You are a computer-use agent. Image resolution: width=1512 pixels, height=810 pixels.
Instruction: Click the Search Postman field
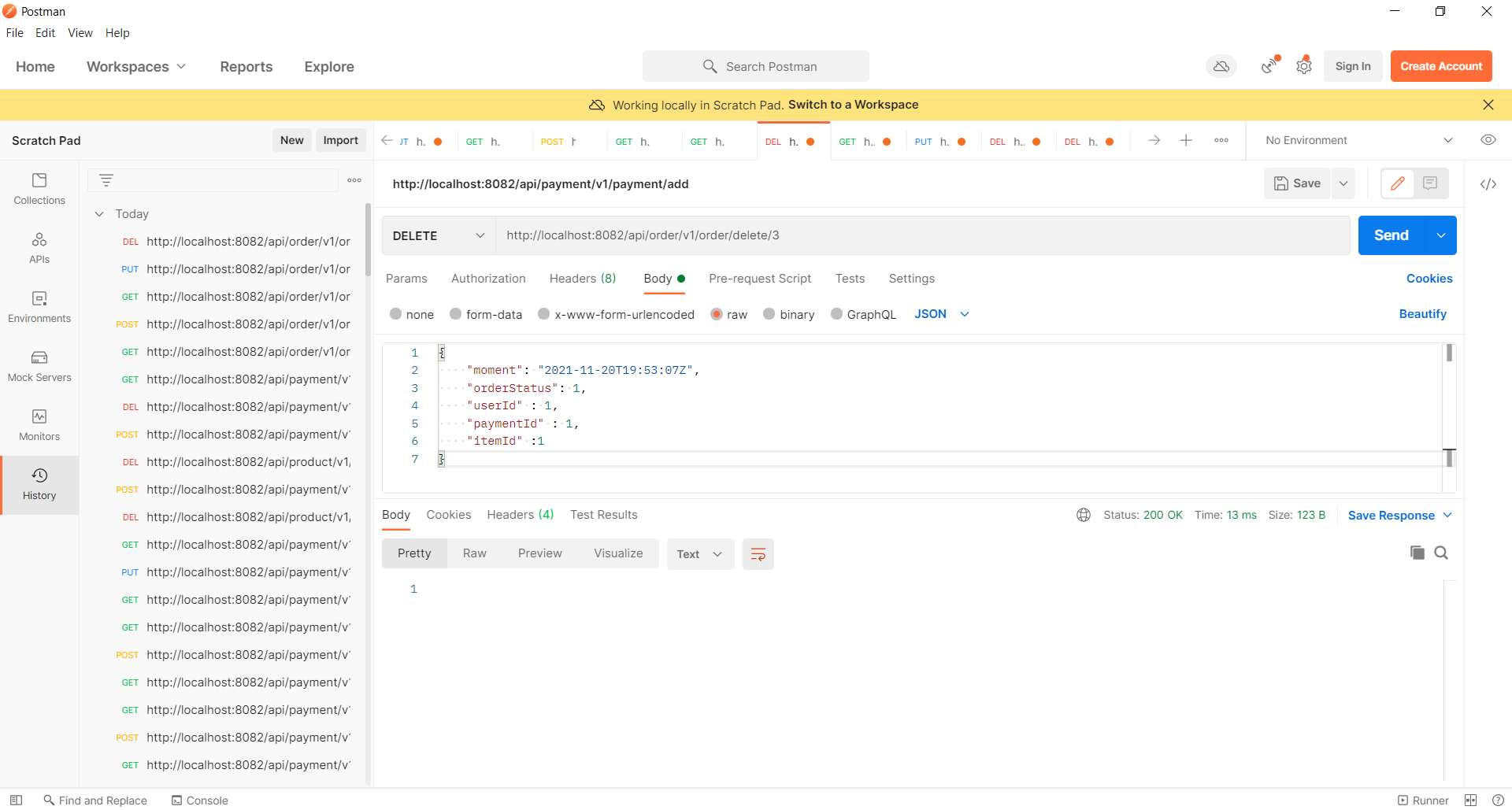756,67
